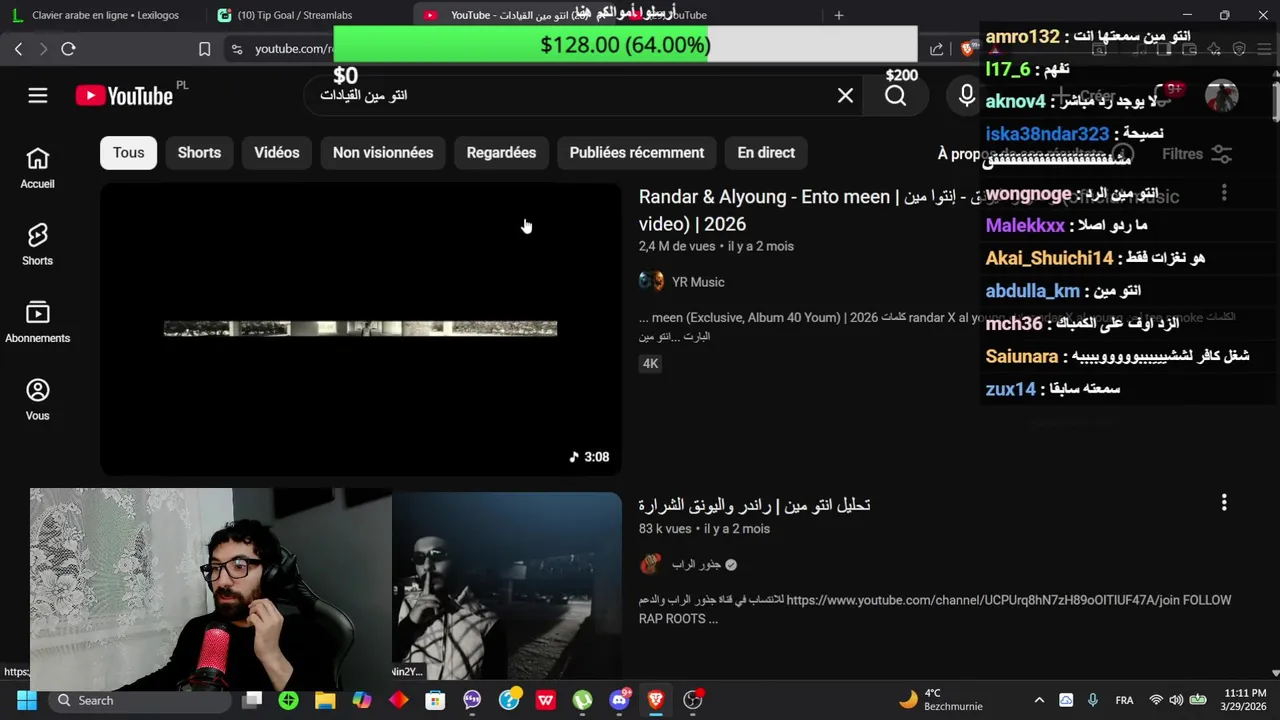Open the site settings icon beside the URL
This screenshot has width=1280, height=720.
[237, 49]
